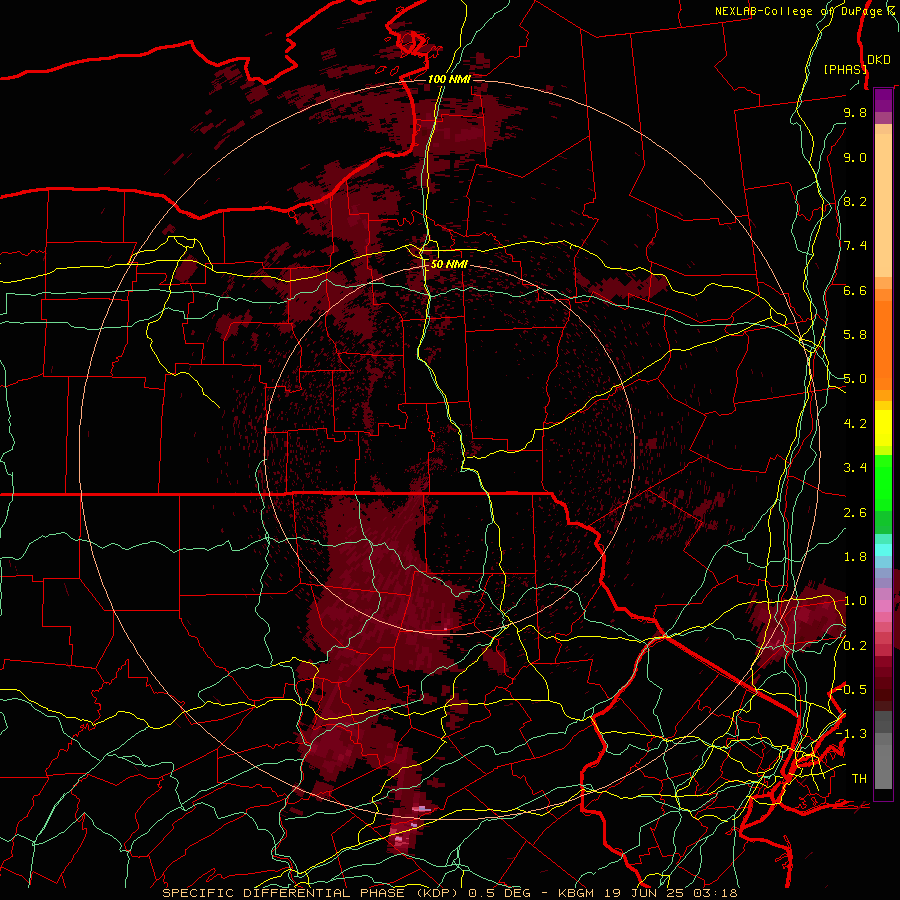Click the 9.0 value on the scale
Screen dimensions: 900x900
point(855,157)
